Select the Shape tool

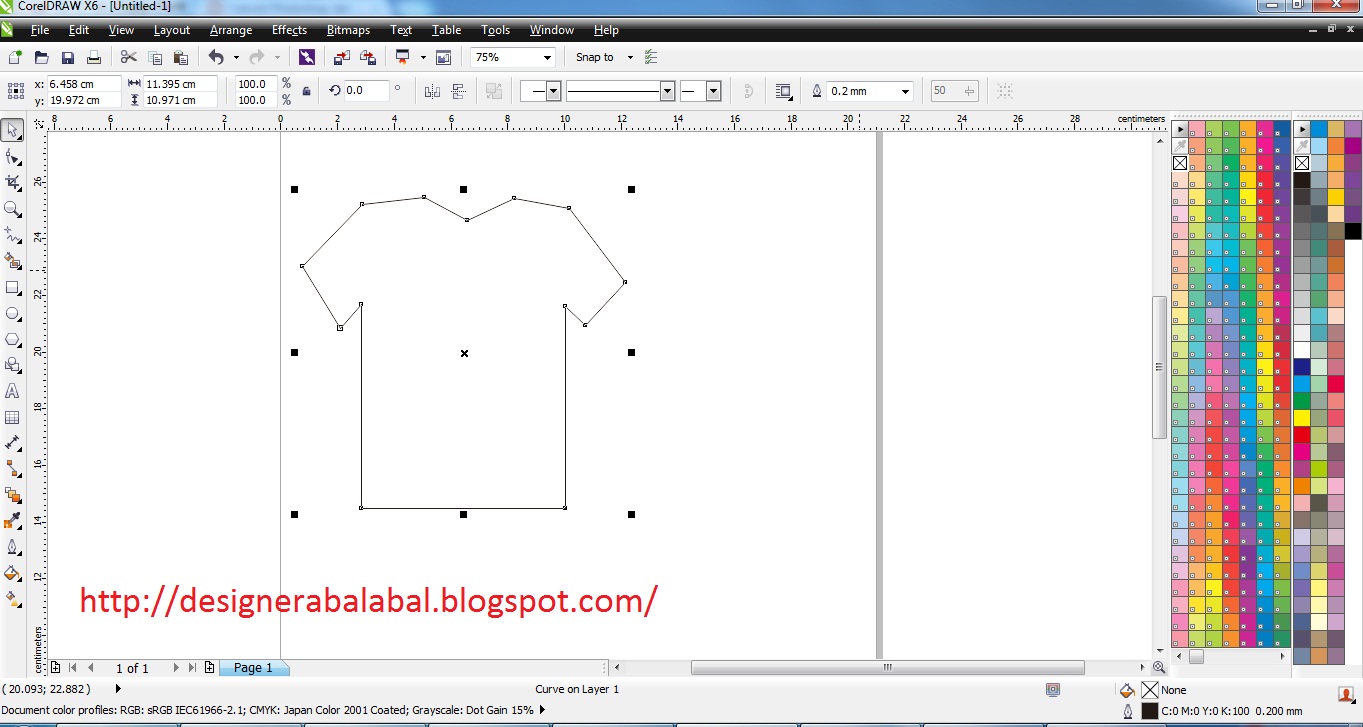pyautogui.click(x=13, y=156)
